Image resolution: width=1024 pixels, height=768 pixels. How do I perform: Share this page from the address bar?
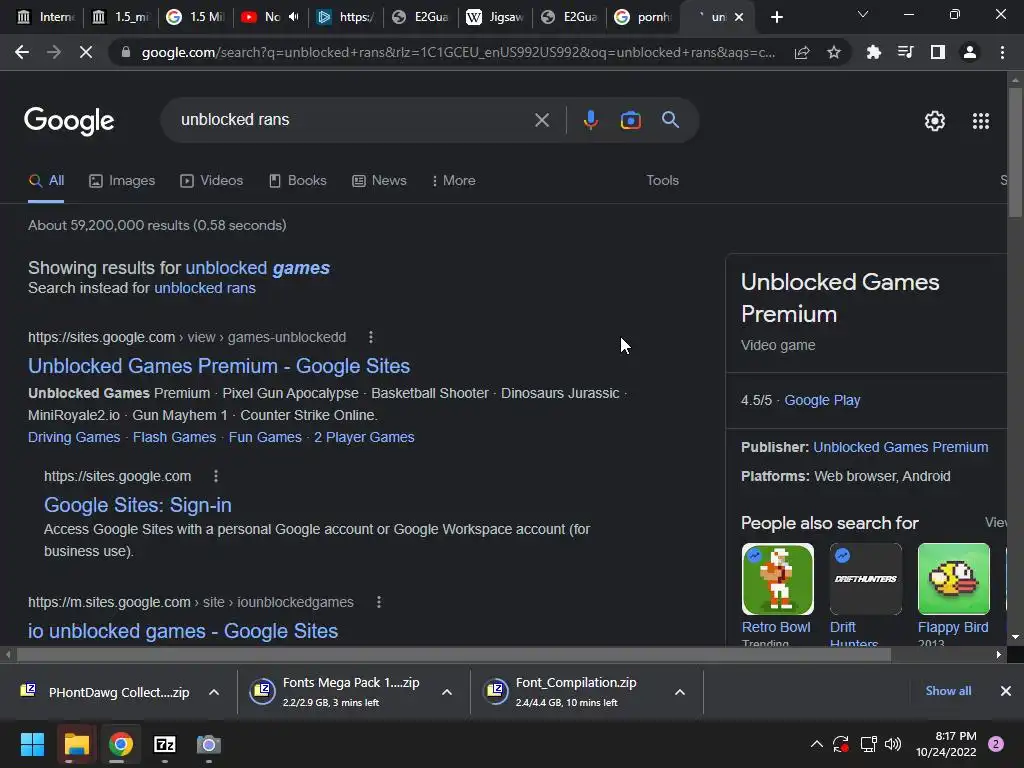pyautogui.click(x=802, y=52)
